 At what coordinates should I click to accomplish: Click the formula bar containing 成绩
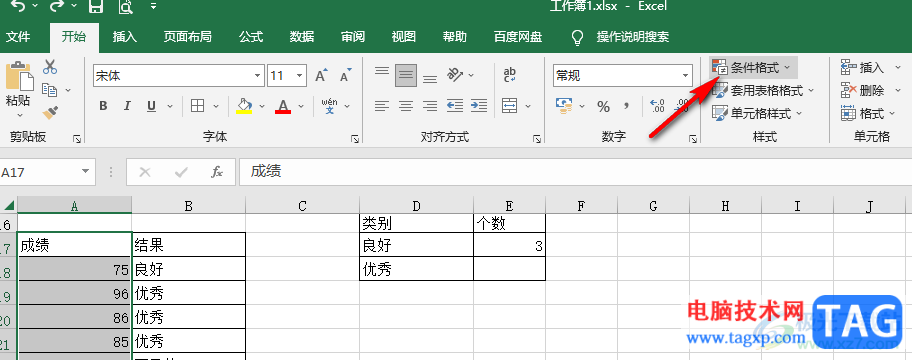coord(575,172)
